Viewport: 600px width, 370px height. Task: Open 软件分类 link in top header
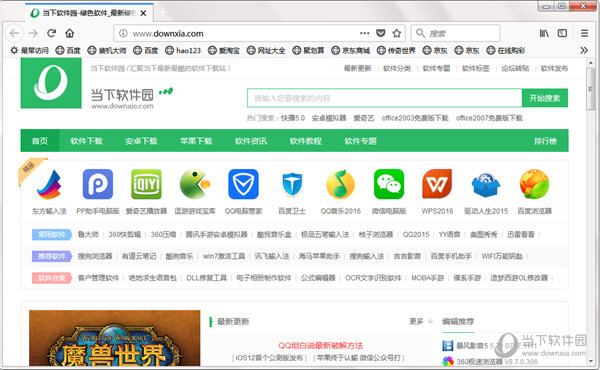[x=397, y=68]
